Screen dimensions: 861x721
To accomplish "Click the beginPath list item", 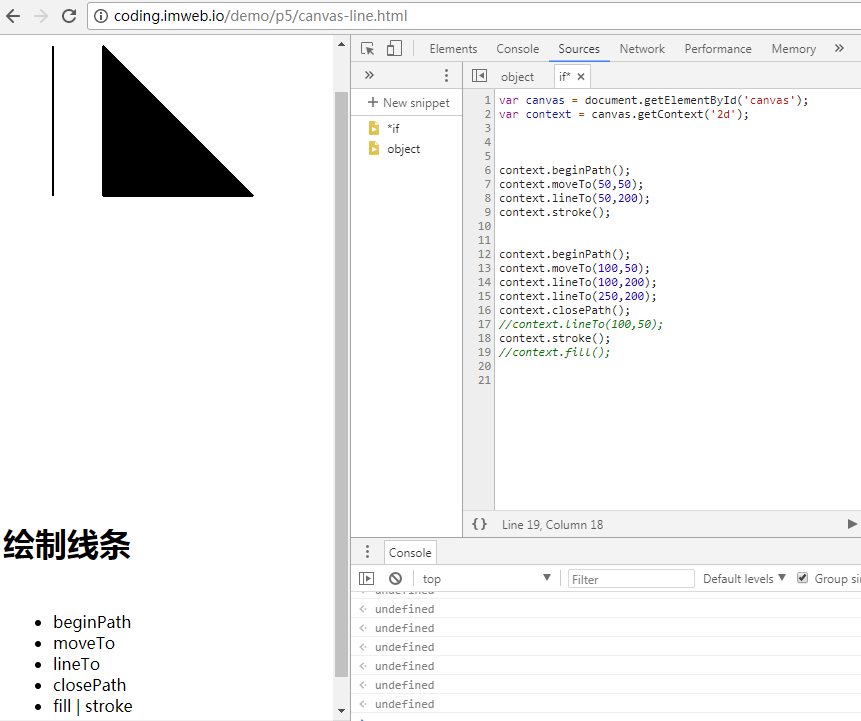I will 92,622.
